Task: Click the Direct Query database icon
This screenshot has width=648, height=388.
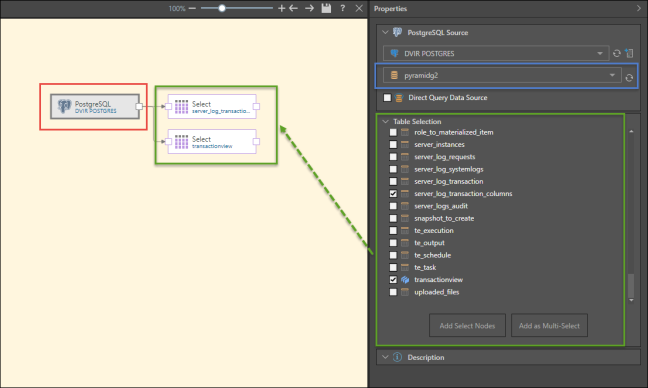Action: click(x=399, y=98)
